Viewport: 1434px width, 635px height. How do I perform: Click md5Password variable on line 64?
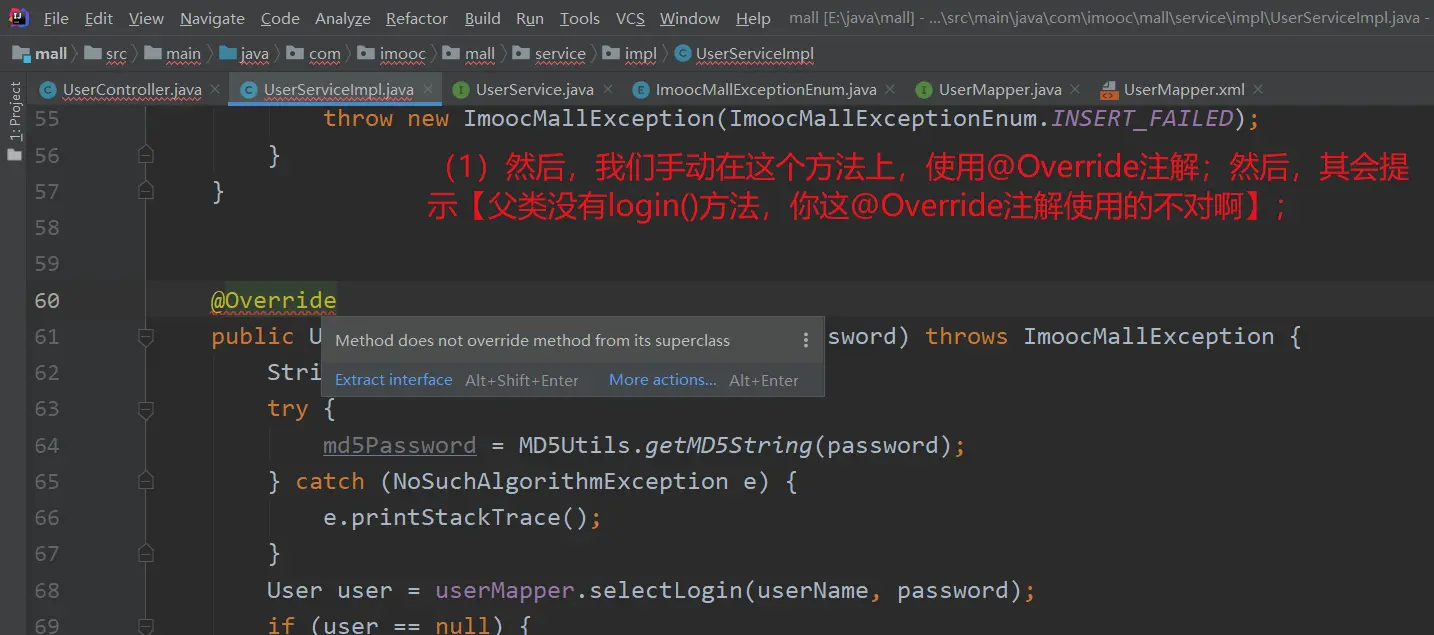coord(399,445)
